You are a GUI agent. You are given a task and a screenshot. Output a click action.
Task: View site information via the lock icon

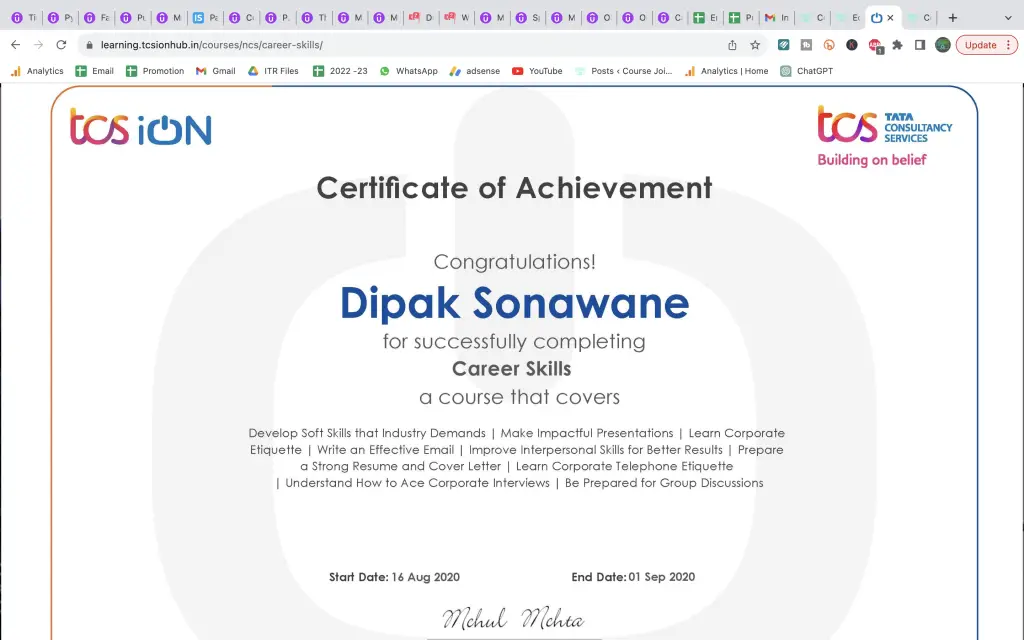[x=89, y=45]
